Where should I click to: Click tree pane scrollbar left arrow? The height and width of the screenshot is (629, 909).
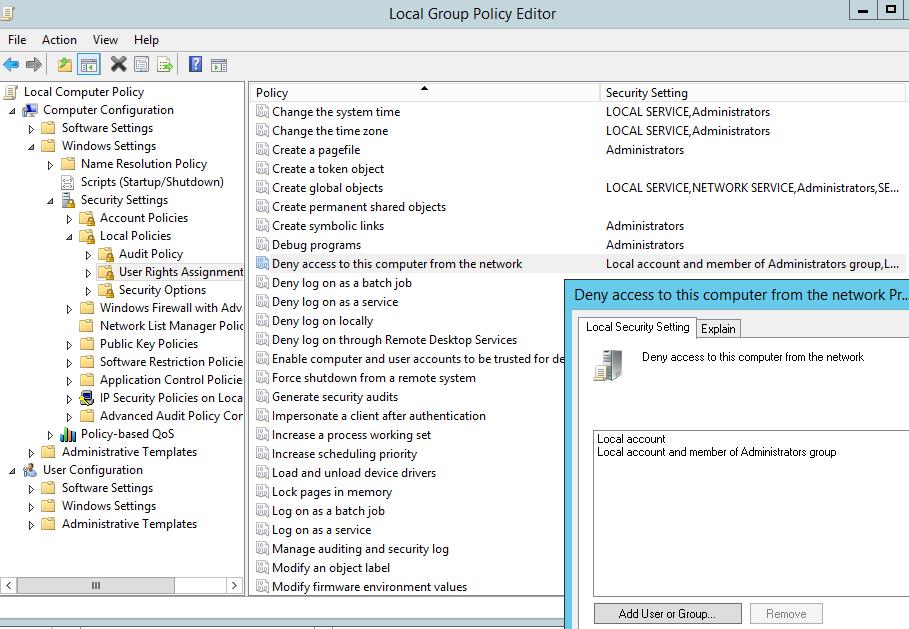coord(8,586)
